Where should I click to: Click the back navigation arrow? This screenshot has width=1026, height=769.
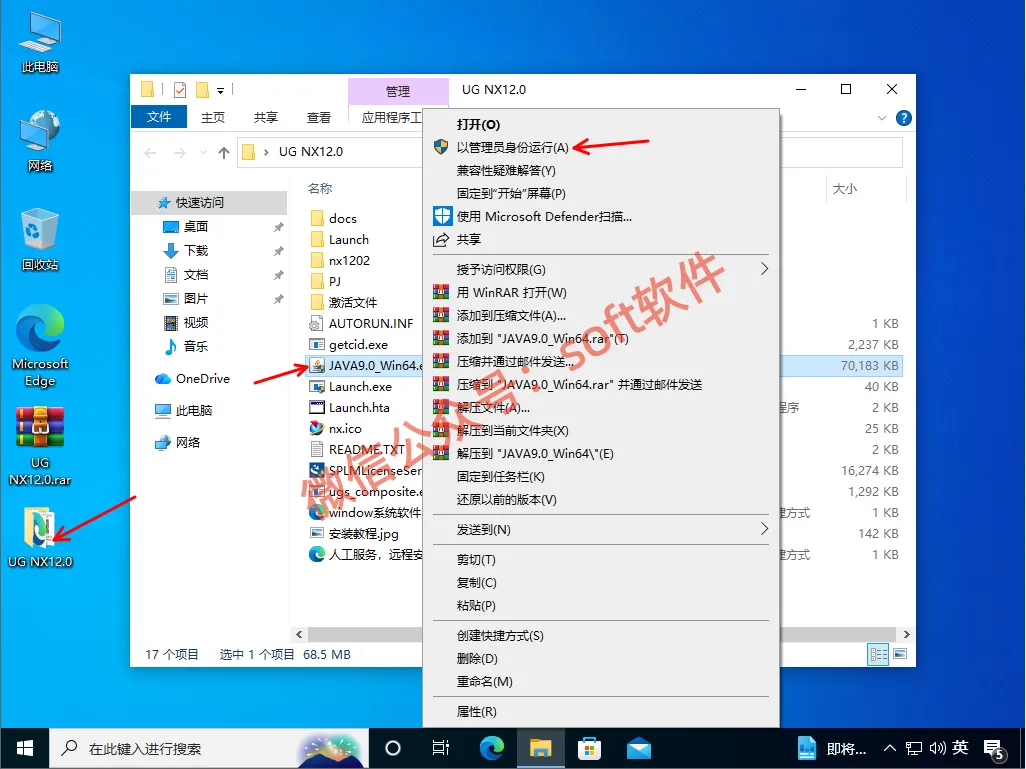[150, 152]
